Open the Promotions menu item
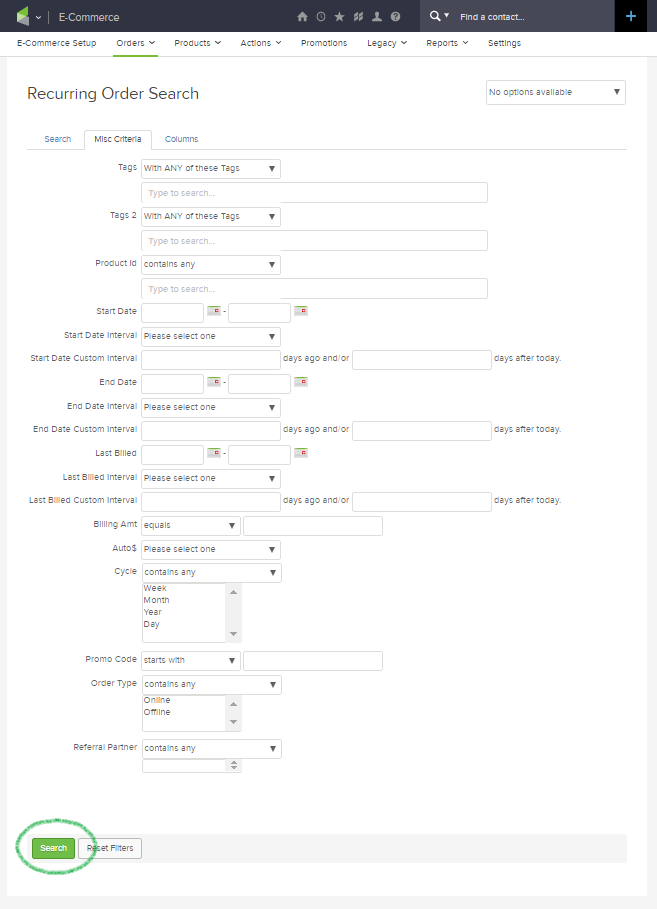The image size is (657, 909). coord(324,43)
